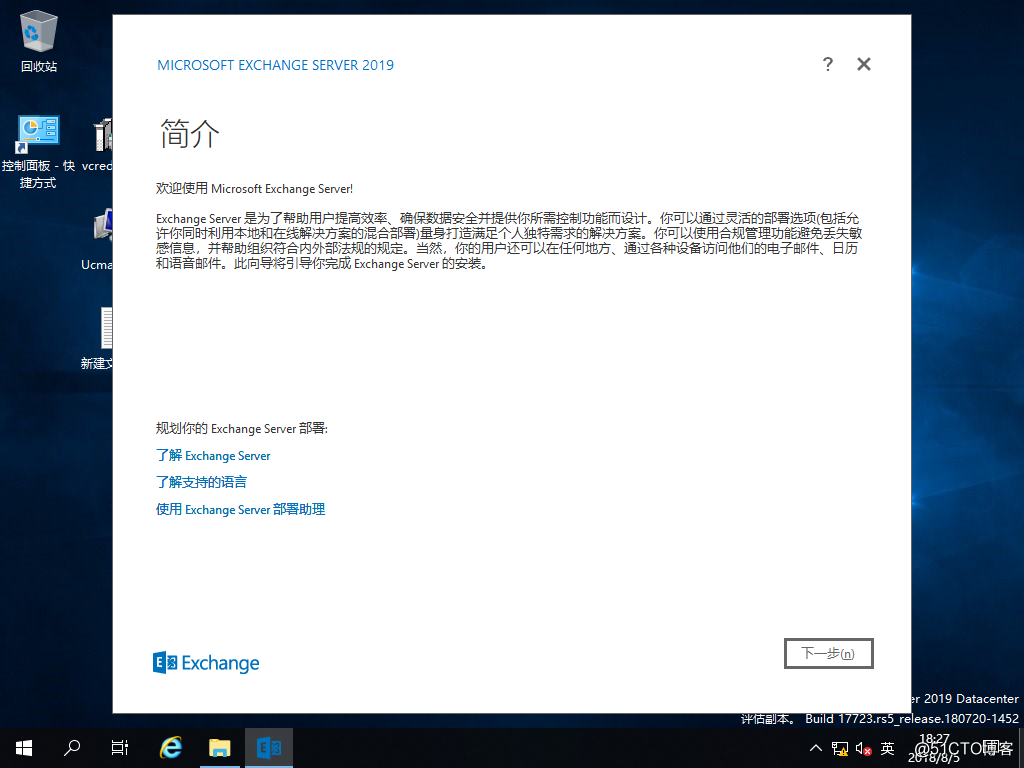The image size is (1024, 768).
Task: Click the MICROSOFT EXCHANGE SERVER 2019 title
Action: pos(275,65)
